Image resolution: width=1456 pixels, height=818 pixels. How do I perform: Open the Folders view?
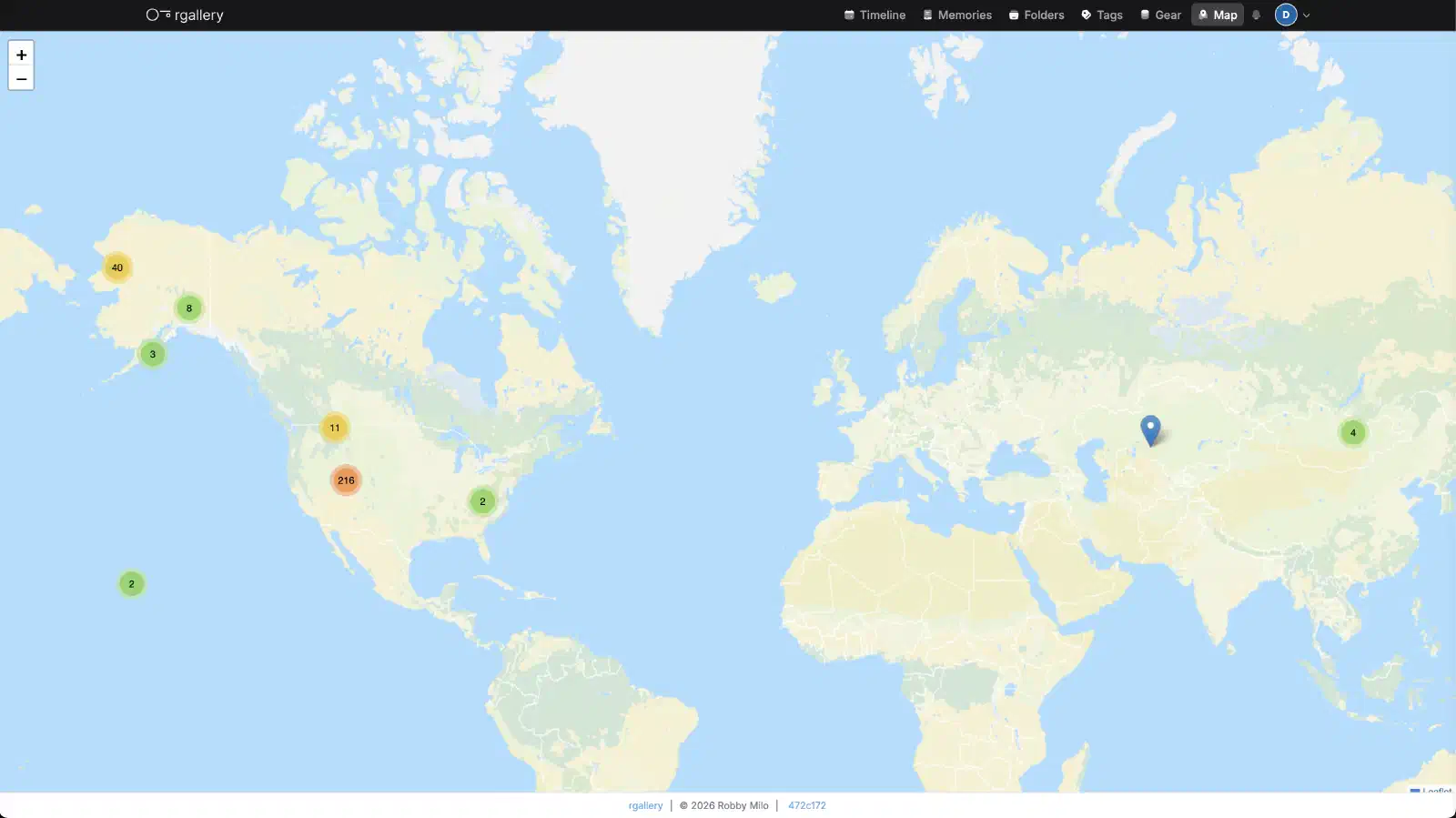(x=1036, y=15)
